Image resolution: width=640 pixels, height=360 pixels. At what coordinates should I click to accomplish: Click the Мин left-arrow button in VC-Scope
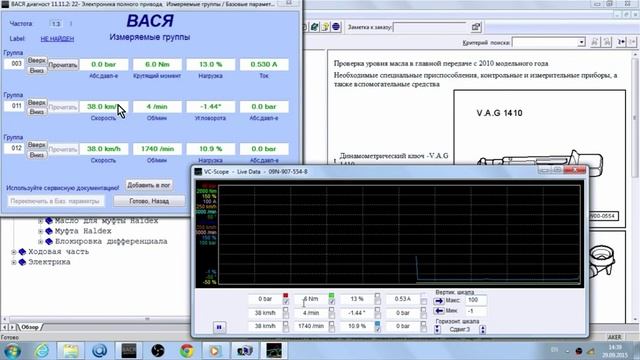(x=439, y=311)
